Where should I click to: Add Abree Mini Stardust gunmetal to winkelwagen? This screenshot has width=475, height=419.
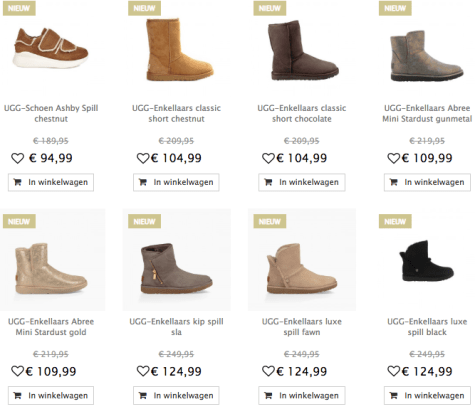pos(427,182)
